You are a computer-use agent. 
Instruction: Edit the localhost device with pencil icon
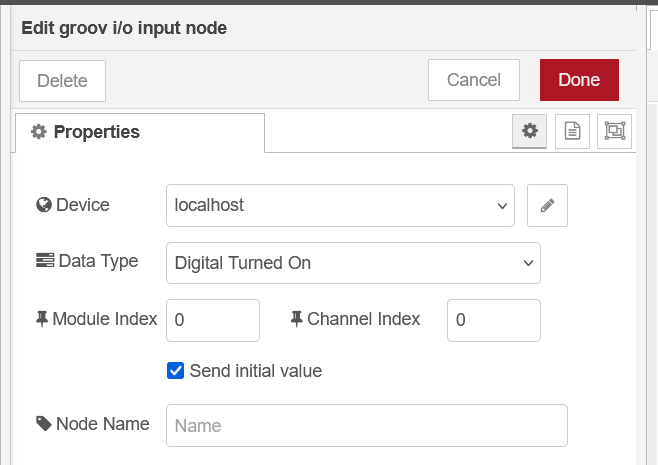(x=547, y=206)
